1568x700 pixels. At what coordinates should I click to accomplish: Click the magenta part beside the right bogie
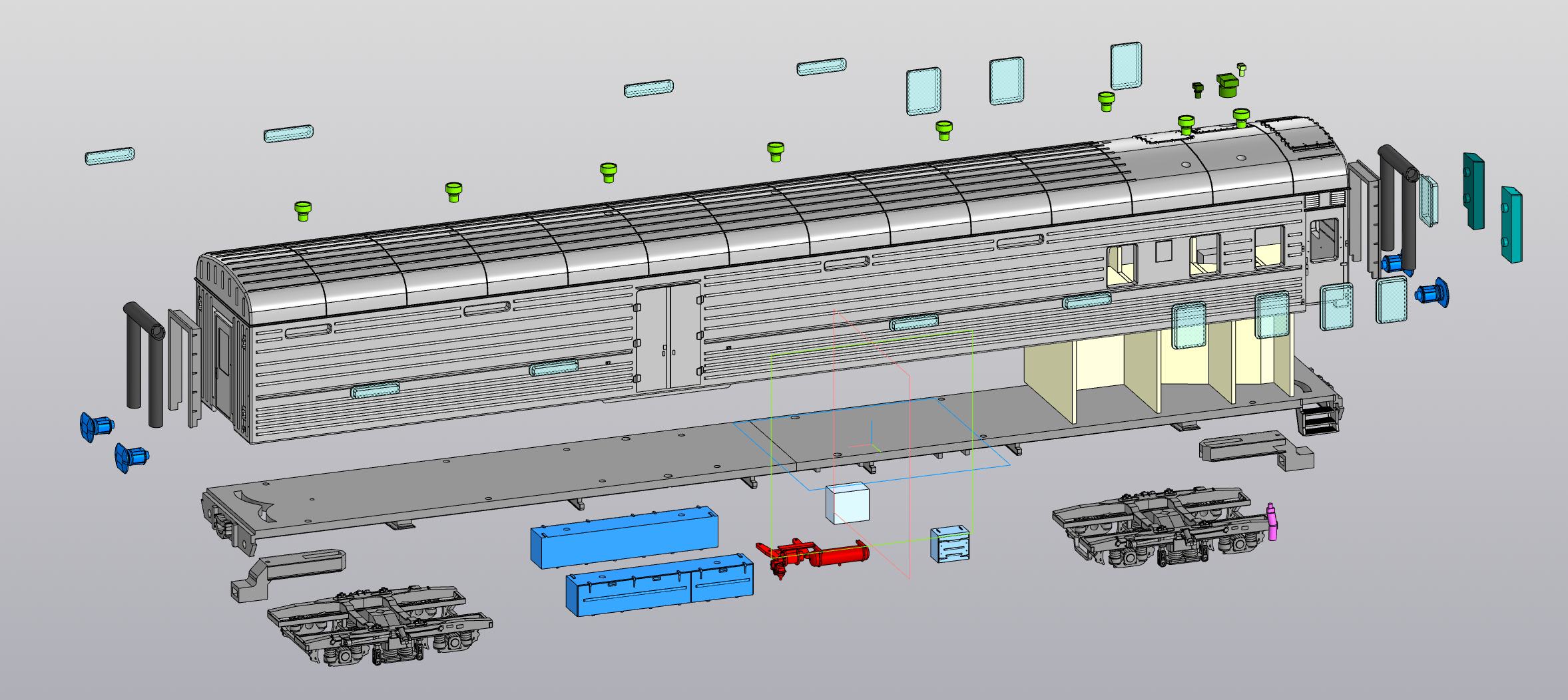(x=1272, y=522)
